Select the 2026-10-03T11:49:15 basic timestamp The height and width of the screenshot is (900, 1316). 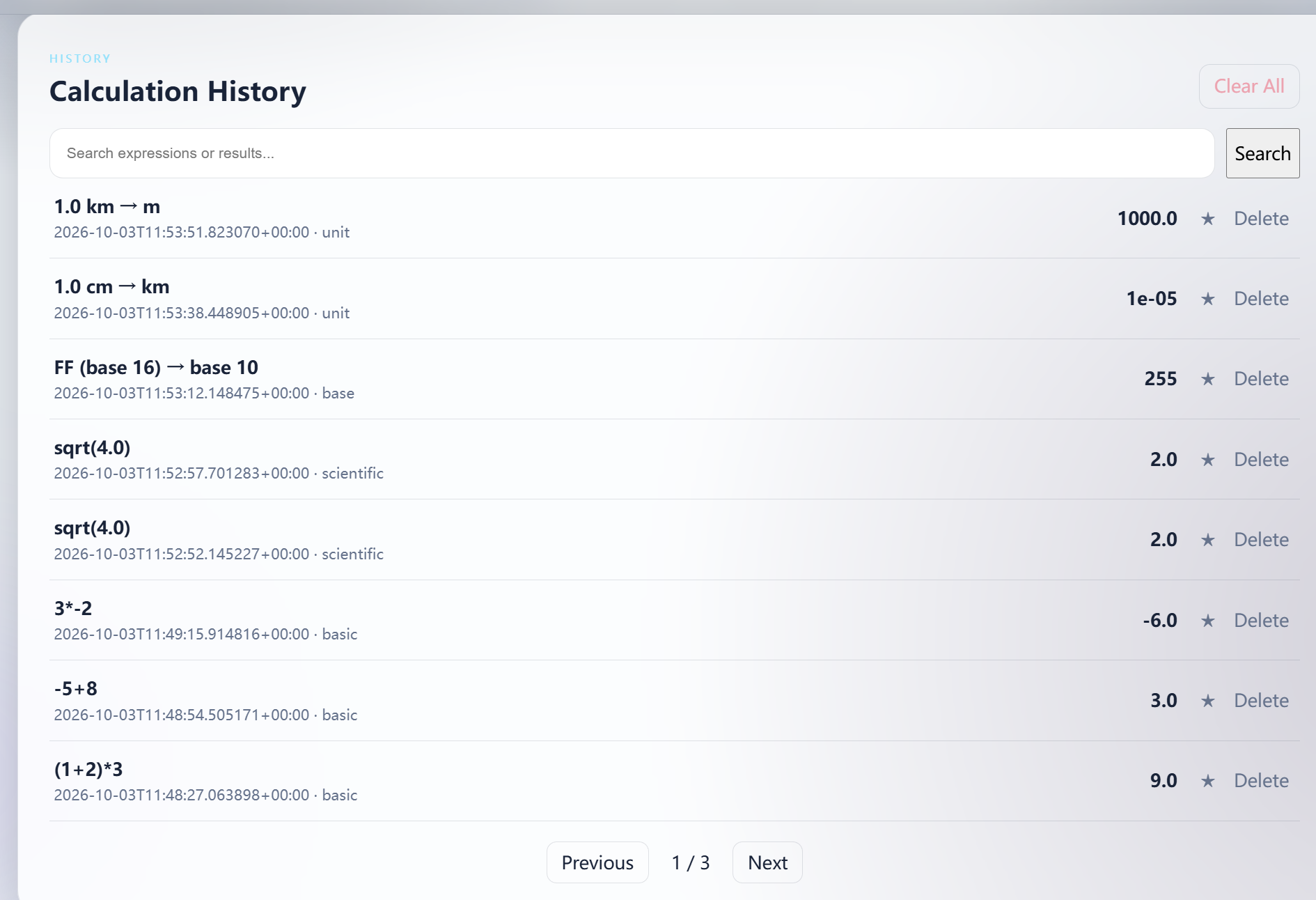[205, 635]
